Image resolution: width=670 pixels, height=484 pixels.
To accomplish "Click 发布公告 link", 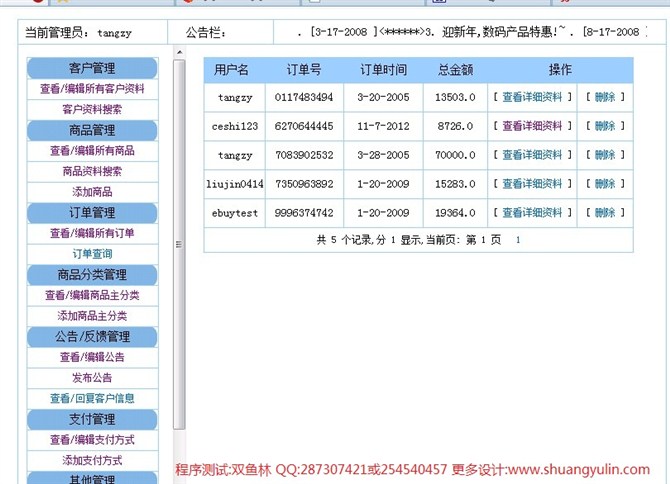I will pos(92,378).
